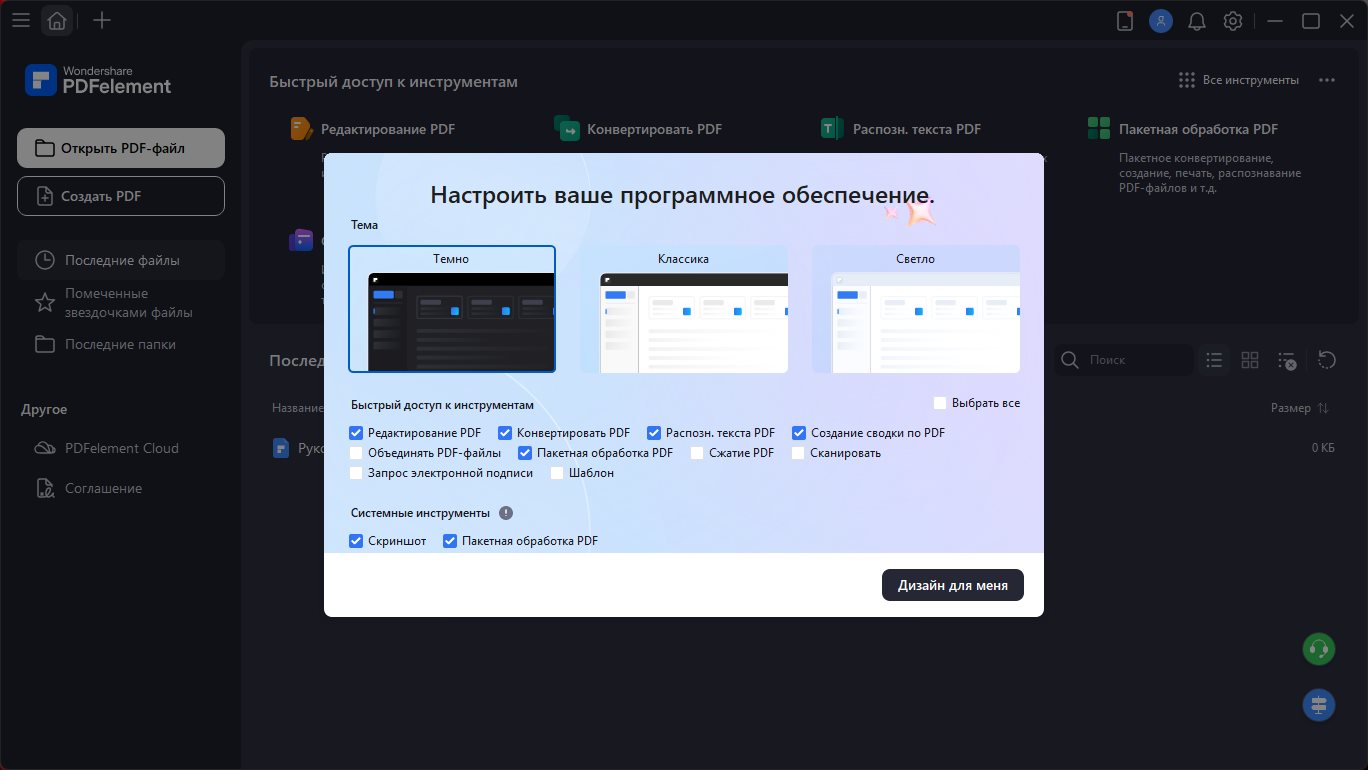Refresh the recent files list

coord(1327,359)
